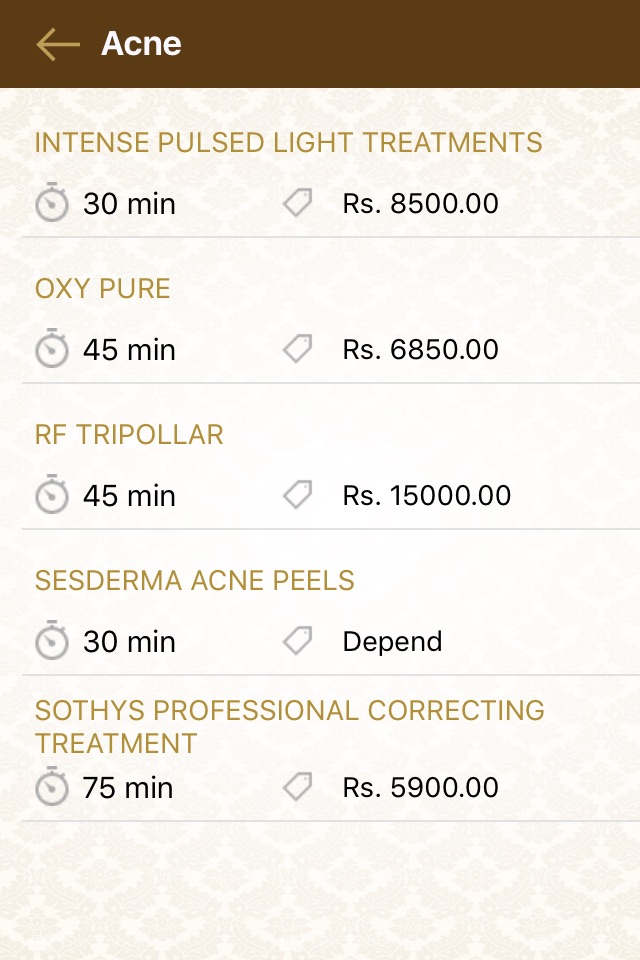This screenshot has height=960, width=640.
Task: Click the stopwatch icon for Intense Pulsed Light
Action: 52,204
